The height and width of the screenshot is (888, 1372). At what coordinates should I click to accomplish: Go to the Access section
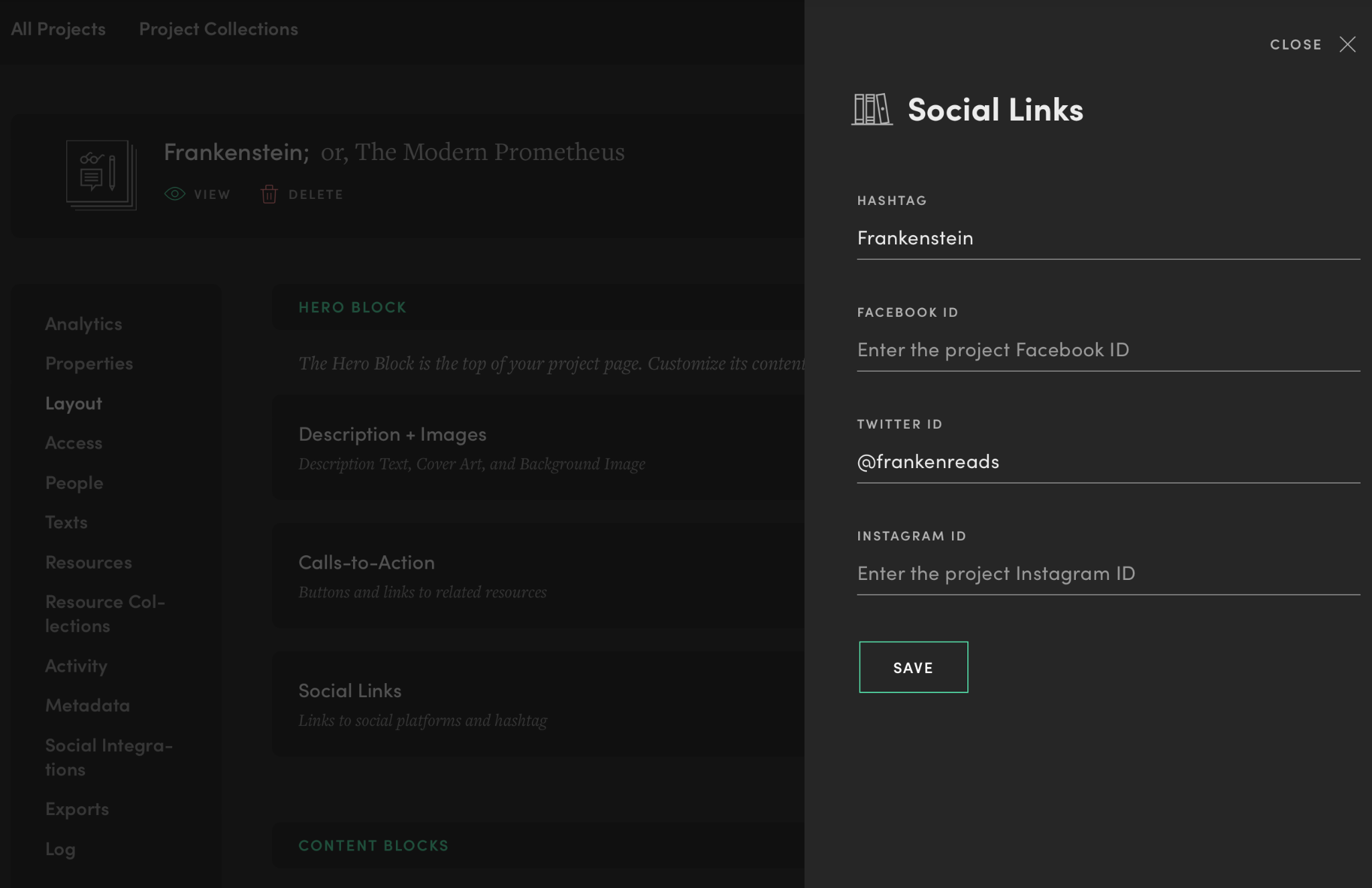[x=74, y=443]
